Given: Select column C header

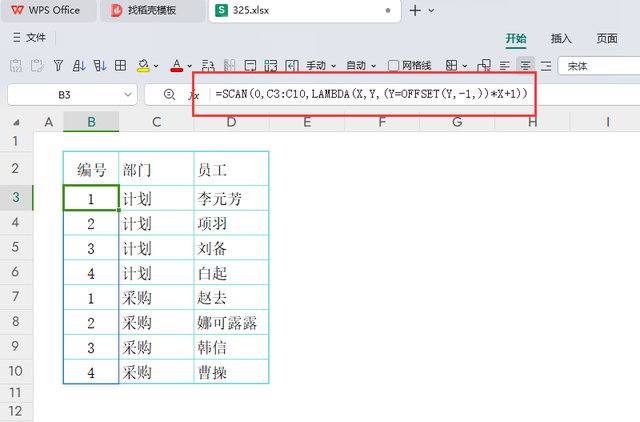Looking at the screenshot, I should pyautogui.click(x=156, y=122).
